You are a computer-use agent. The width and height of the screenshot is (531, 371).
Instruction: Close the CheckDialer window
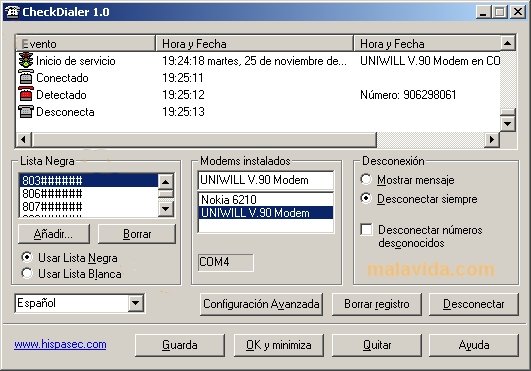coord(518,12)
